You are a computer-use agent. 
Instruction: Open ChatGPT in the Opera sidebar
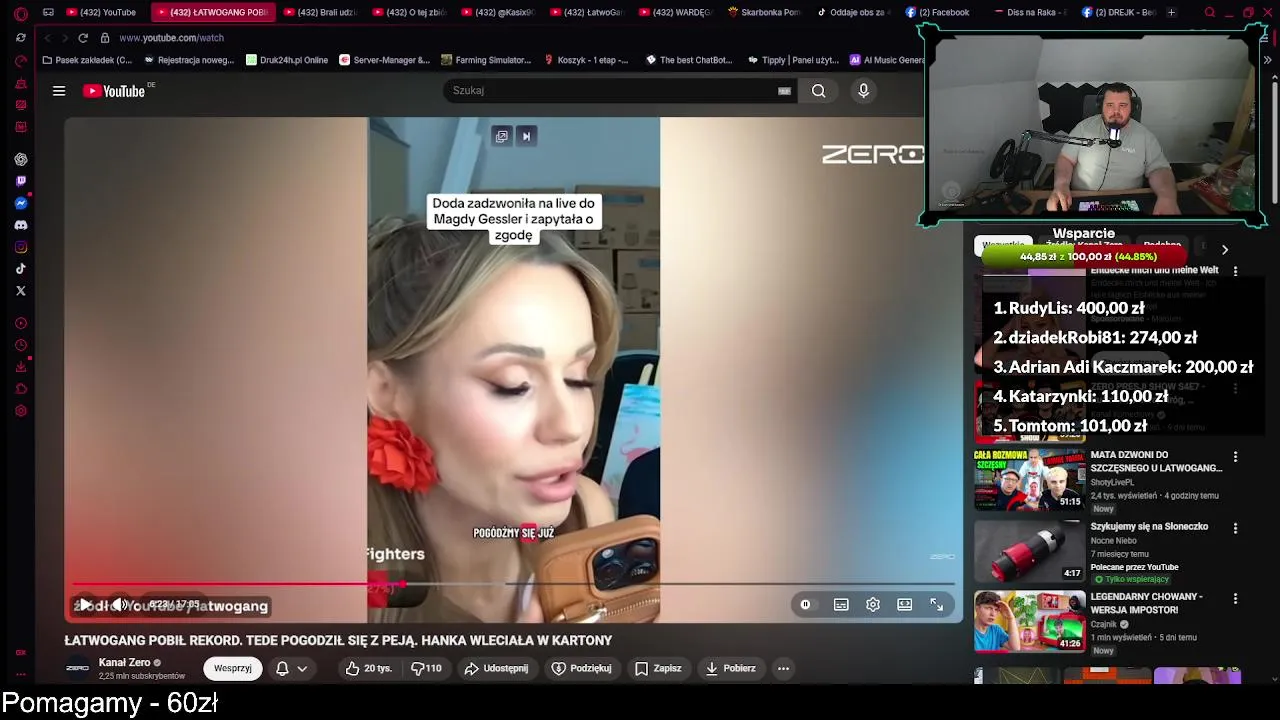pos(21,159)
